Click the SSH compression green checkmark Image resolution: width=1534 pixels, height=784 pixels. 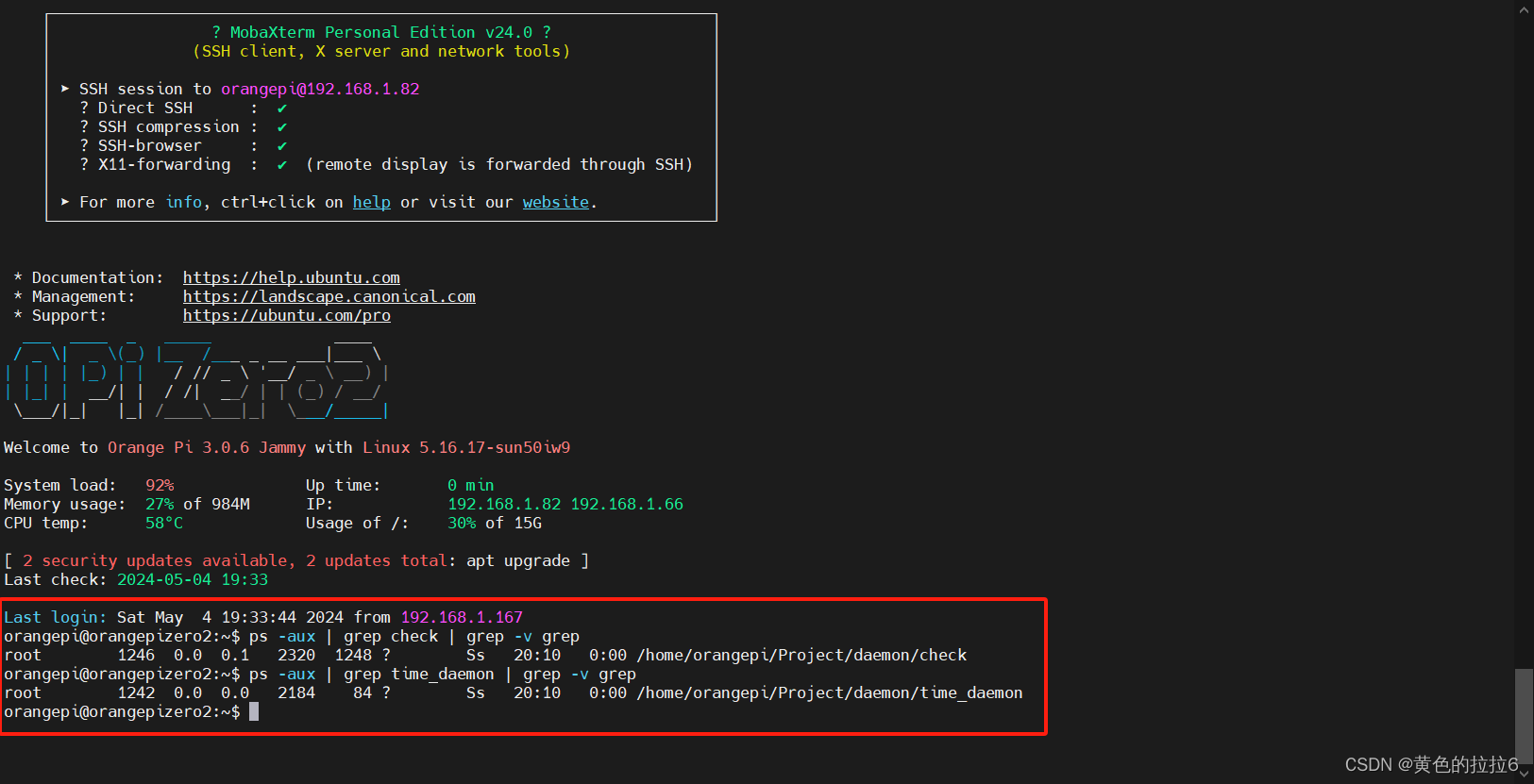(x=281, y=126)
